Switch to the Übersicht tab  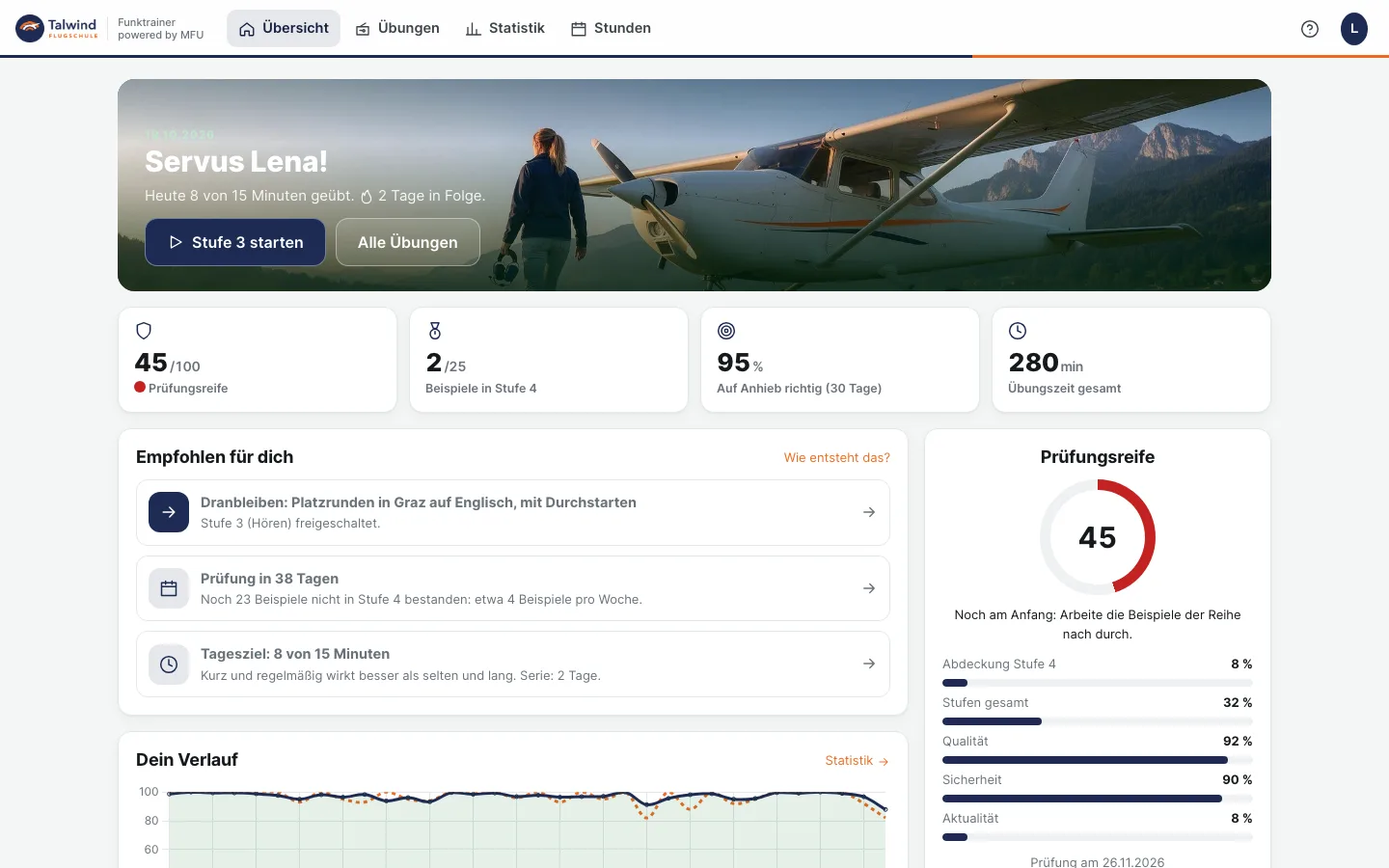[x=284, y=29]
